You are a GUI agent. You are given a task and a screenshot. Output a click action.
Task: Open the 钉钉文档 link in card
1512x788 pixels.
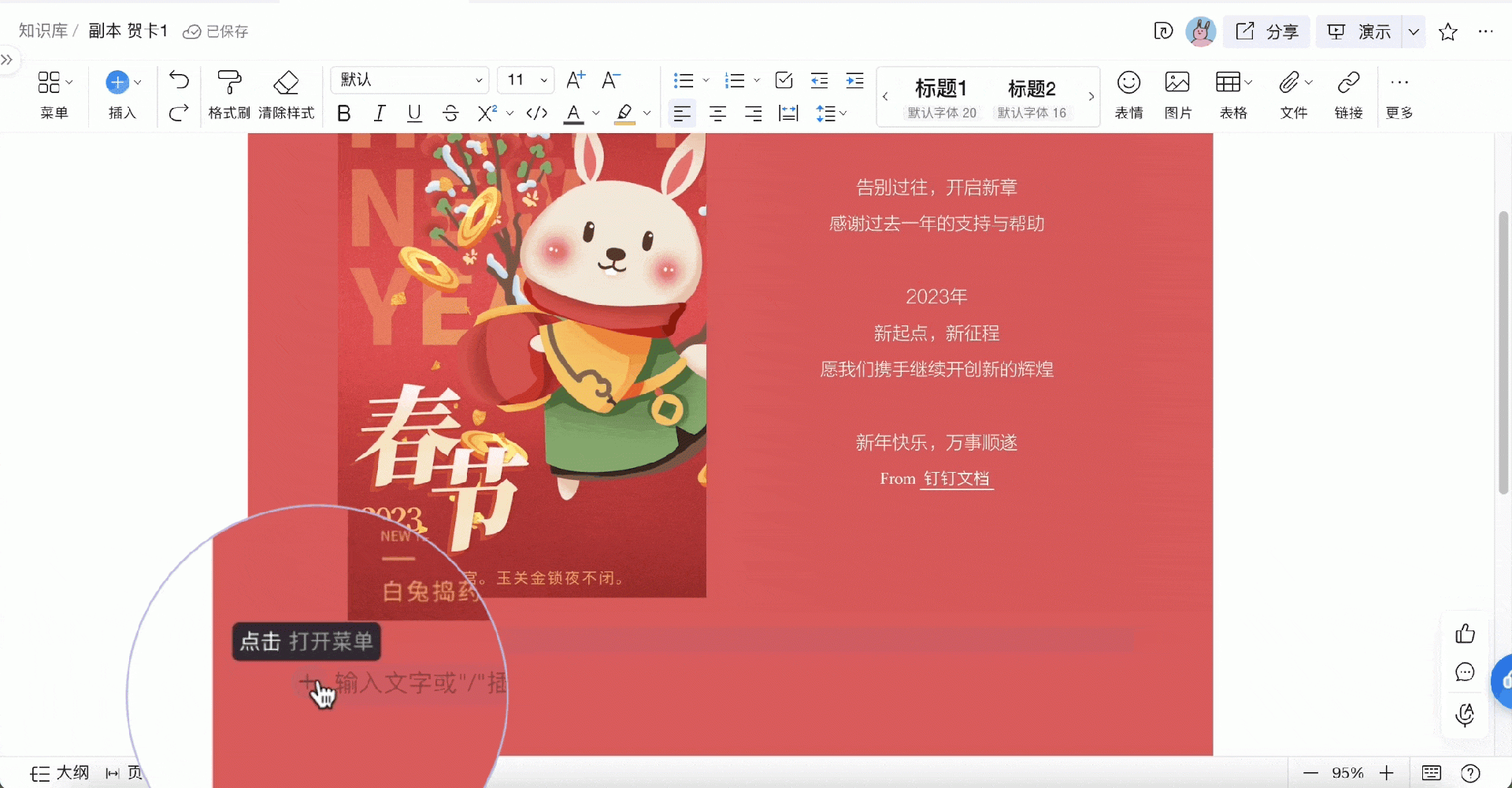pyautogui.click(x=956, y=478)
